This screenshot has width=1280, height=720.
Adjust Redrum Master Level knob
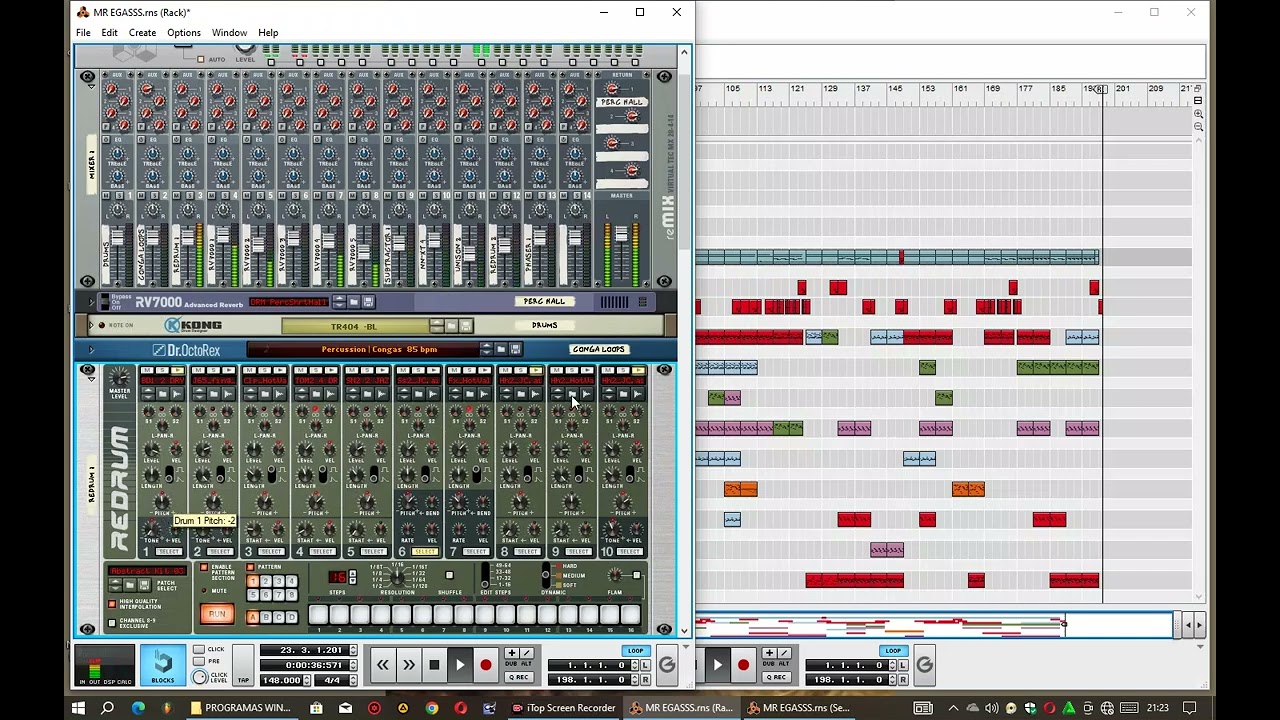(120, 378)
